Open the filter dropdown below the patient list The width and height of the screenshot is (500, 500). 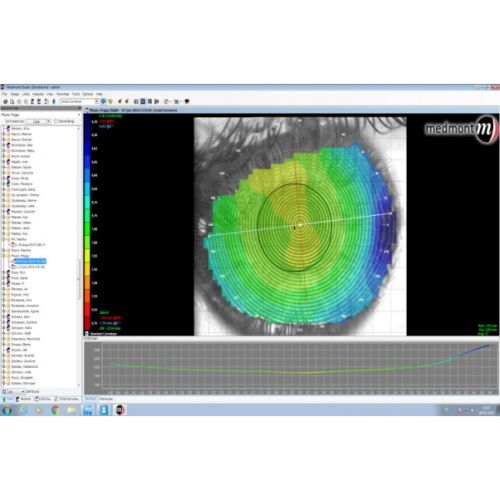tap(16, 391)
